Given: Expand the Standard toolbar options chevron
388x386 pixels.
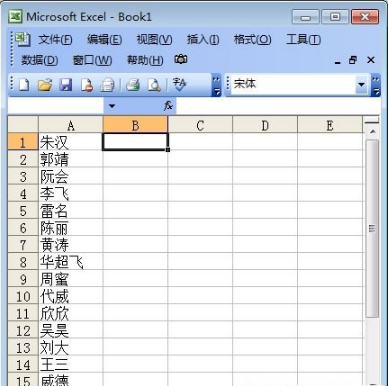Looking at the screenshot, I should 216,85.
